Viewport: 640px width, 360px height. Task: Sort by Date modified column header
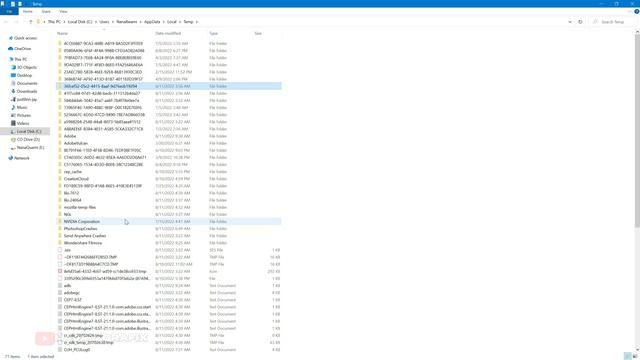click(168, 33)
